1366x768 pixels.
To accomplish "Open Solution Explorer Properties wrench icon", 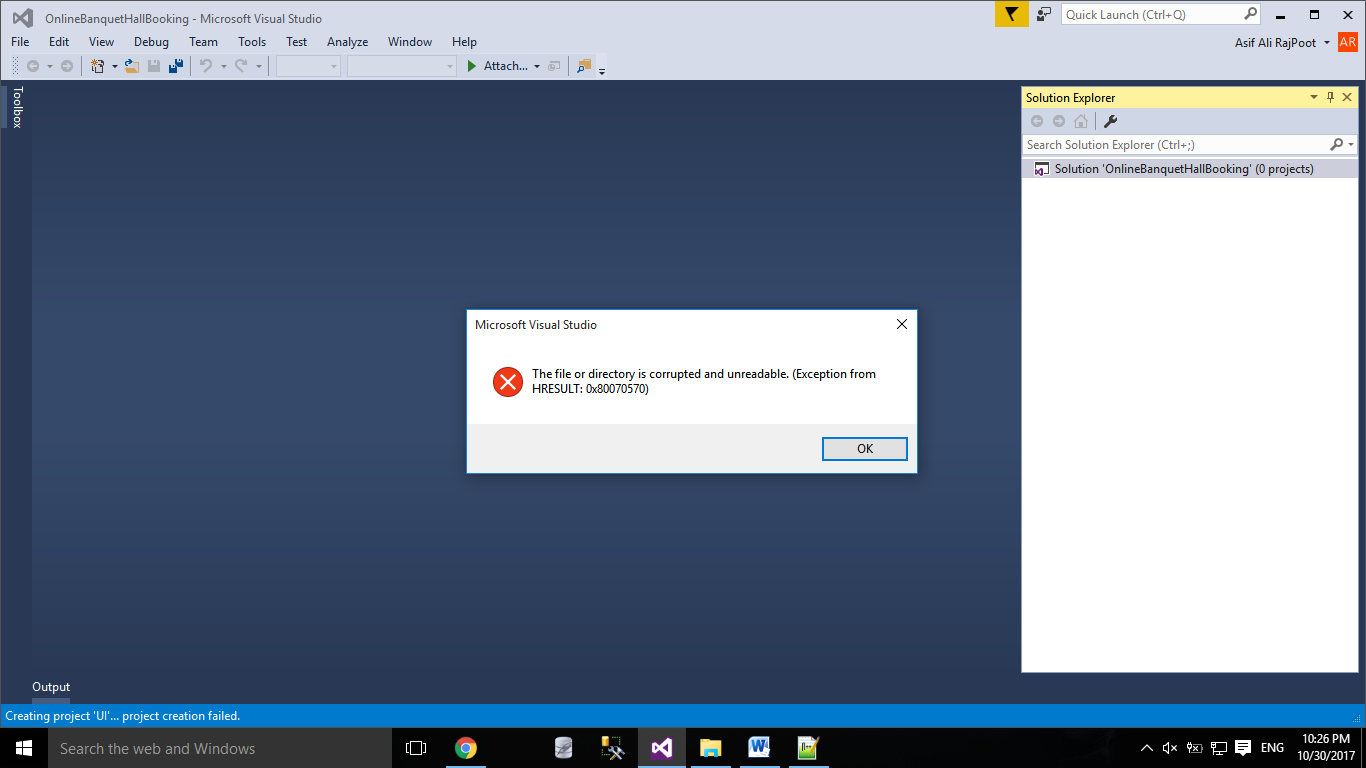I will coord(1110,121).
